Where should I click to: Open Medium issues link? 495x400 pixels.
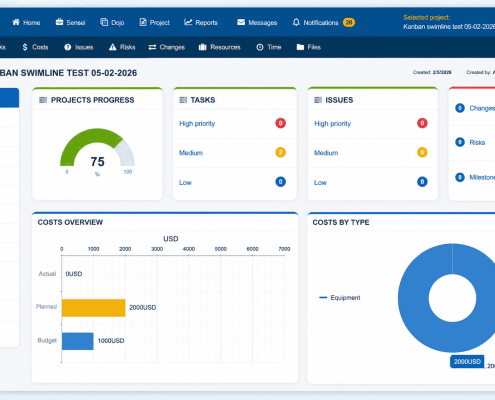(x=326, y=153)
